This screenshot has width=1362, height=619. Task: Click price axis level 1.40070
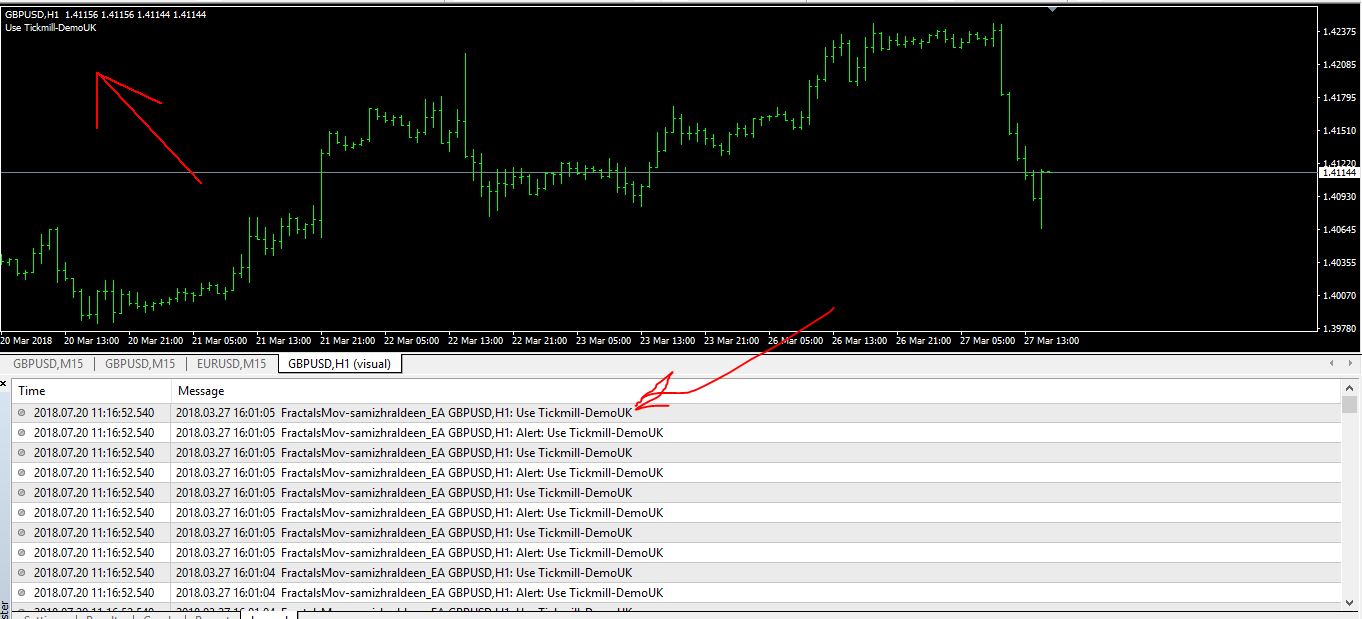(x=1338, y=296)
